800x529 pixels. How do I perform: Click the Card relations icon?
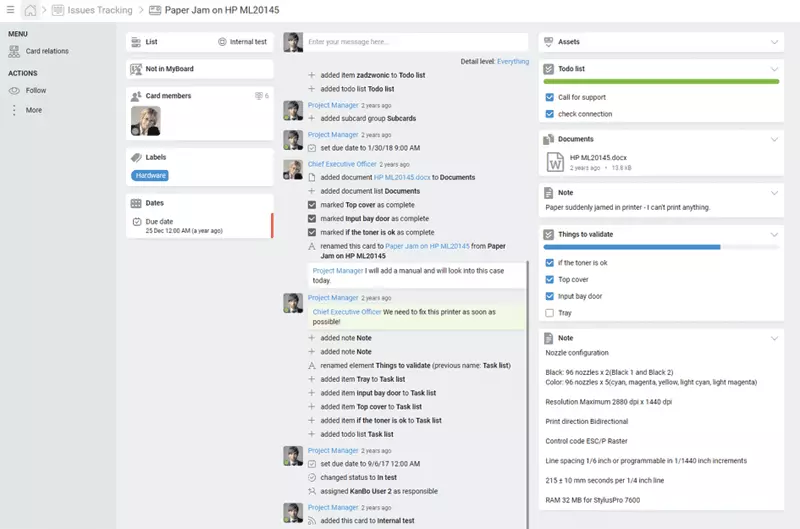15,51
